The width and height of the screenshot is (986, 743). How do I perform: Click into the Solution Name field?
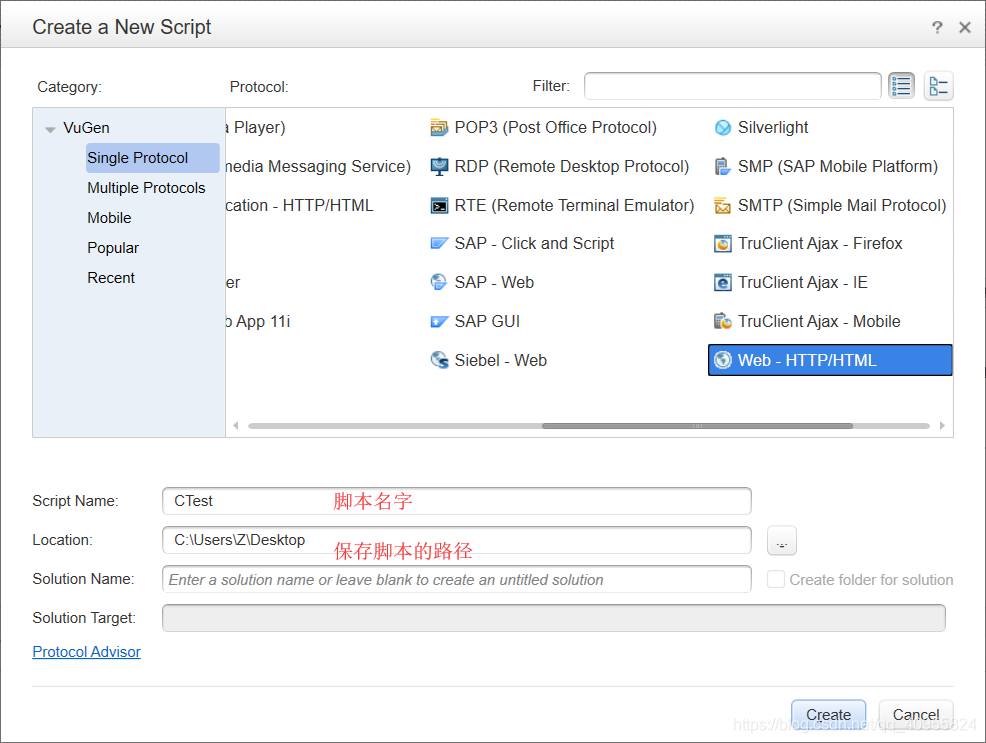(x=457, y=579)
